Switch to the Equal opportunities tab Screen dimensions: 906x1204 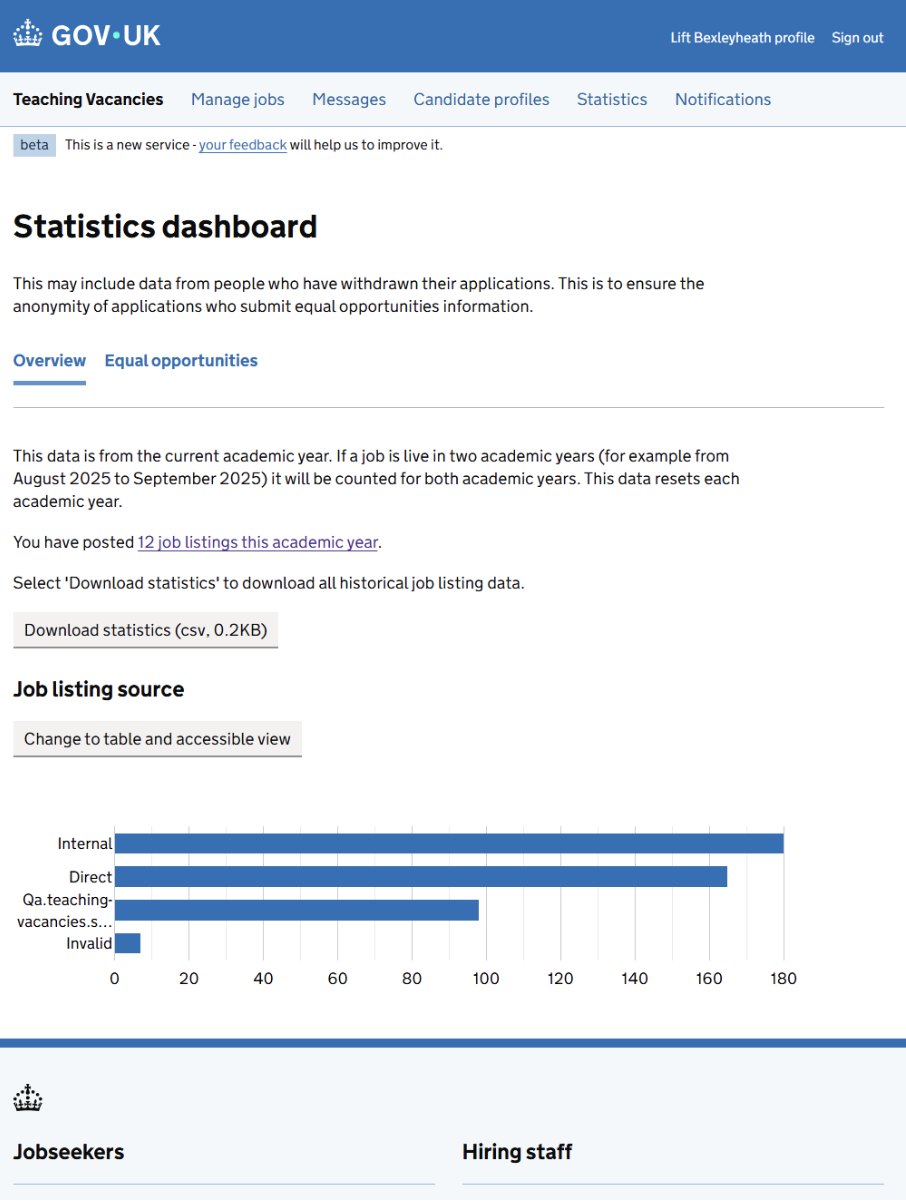(x=181, y=361)
